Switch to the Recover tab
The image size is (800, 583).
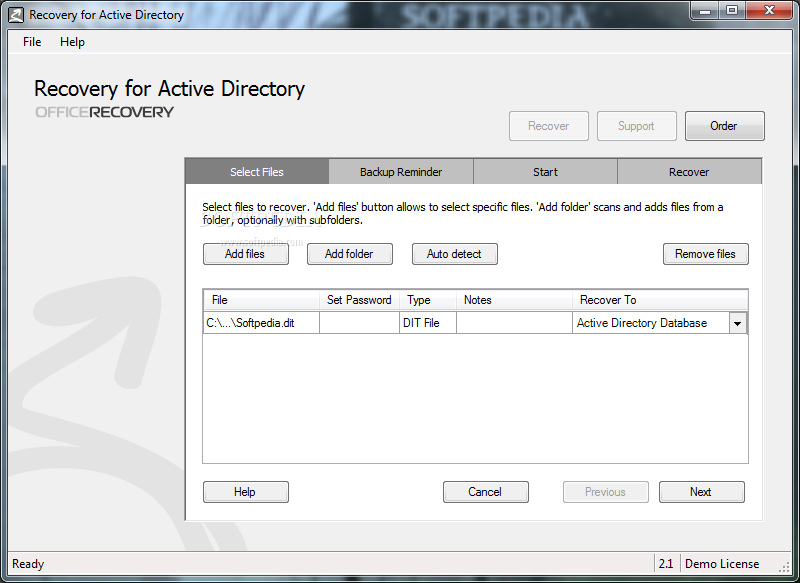(689, 172)
